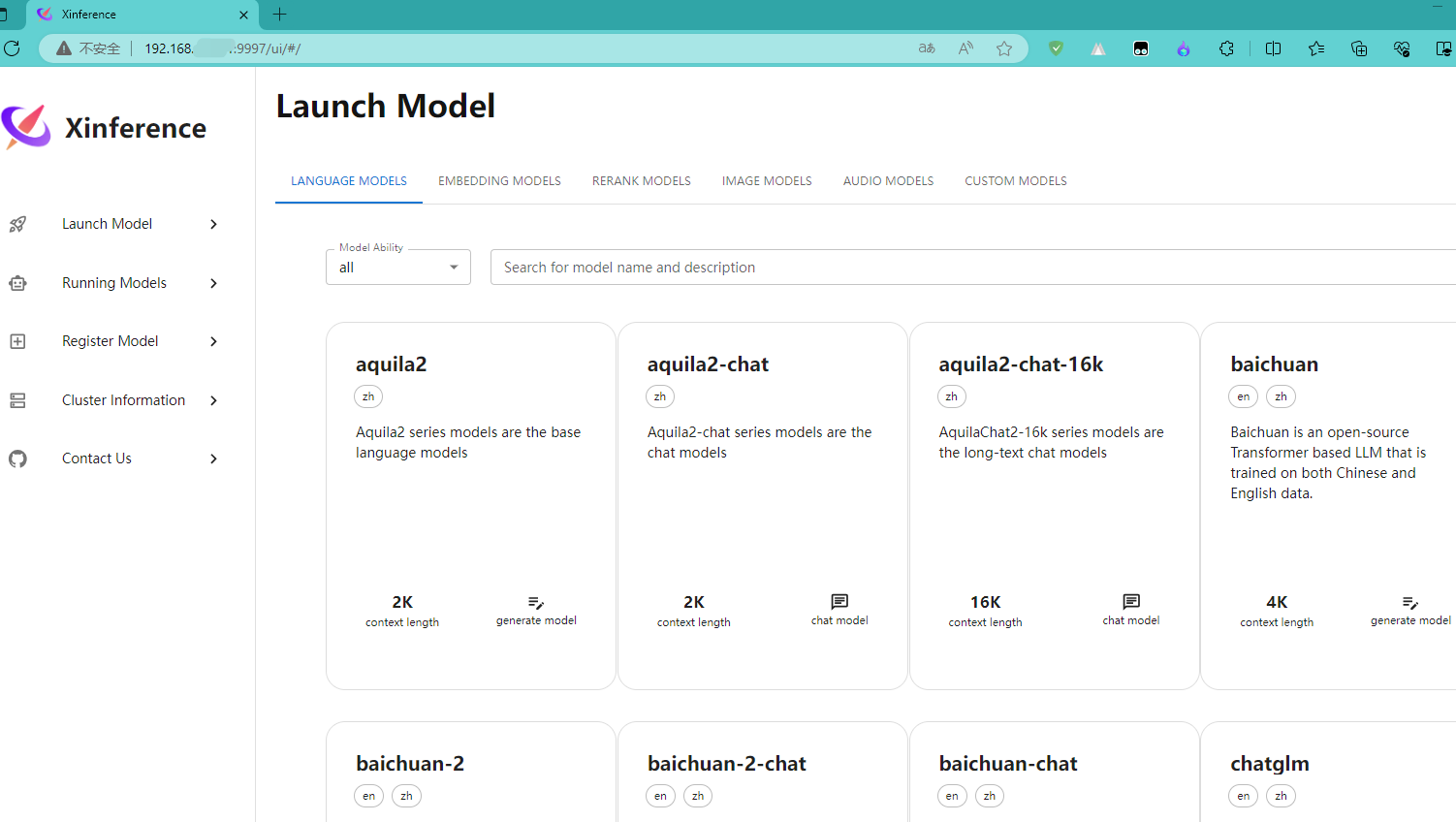Close the Xinference browser tab
Image resolution: width=1456 pixels, height=822 pixels.
243,15
